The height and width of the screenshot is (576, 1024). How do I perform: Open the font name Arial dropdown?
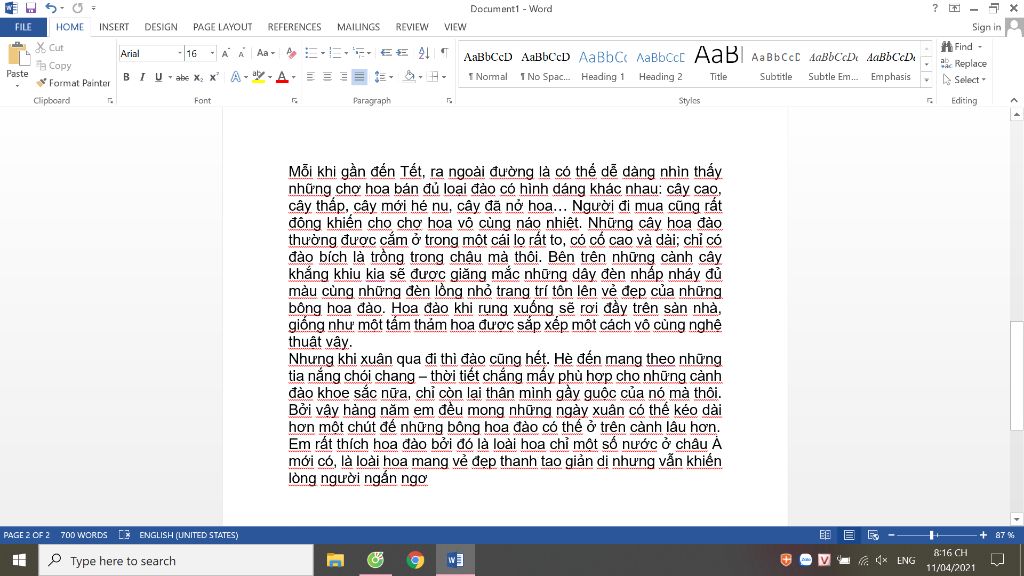coord(180,54)
